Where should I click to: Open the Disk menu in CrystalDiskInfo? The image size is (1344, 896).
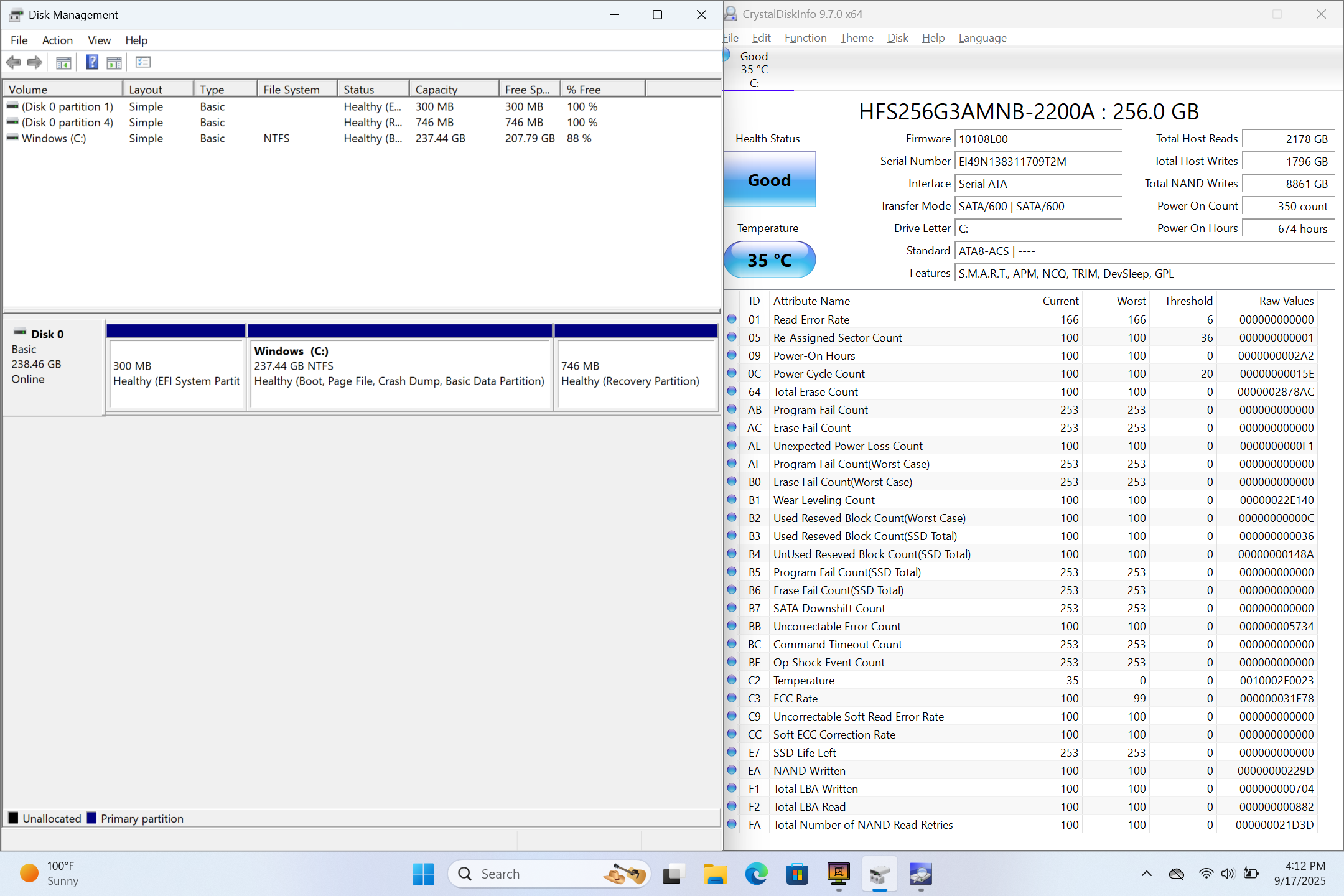pyautogui.click(x=897, y=38)
